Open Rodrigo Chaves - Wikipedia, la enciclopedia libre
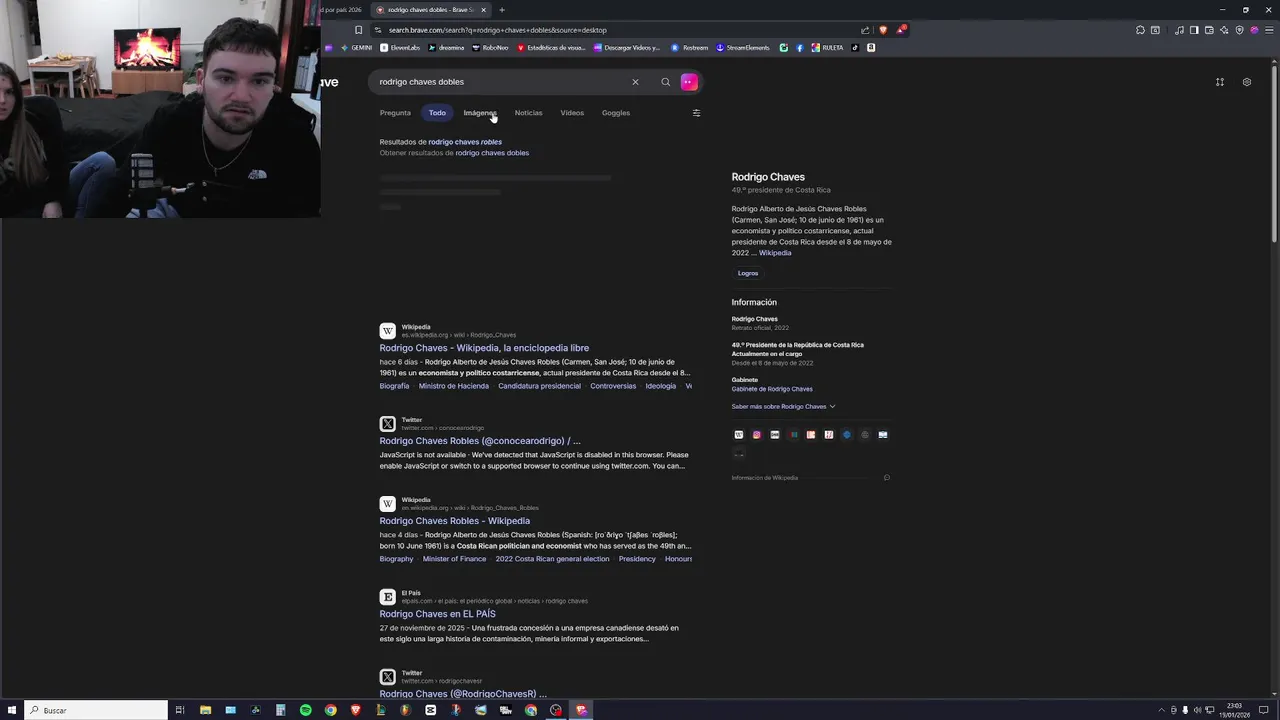Viewport: 1280px width, 720px height. (484, 348)
